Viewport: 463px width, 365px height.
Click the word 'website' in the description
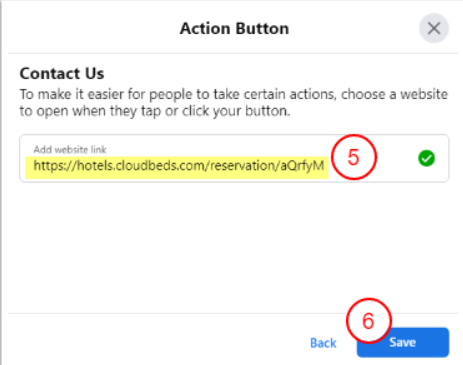(x=424, y=94)
